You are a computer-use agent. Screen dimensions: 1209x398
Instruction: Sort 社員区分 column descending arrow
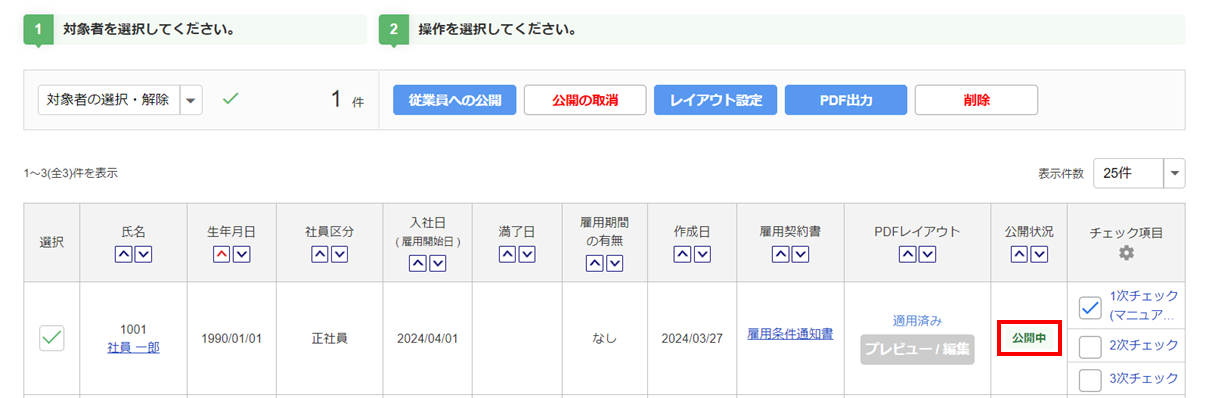(x=339, y=254)
